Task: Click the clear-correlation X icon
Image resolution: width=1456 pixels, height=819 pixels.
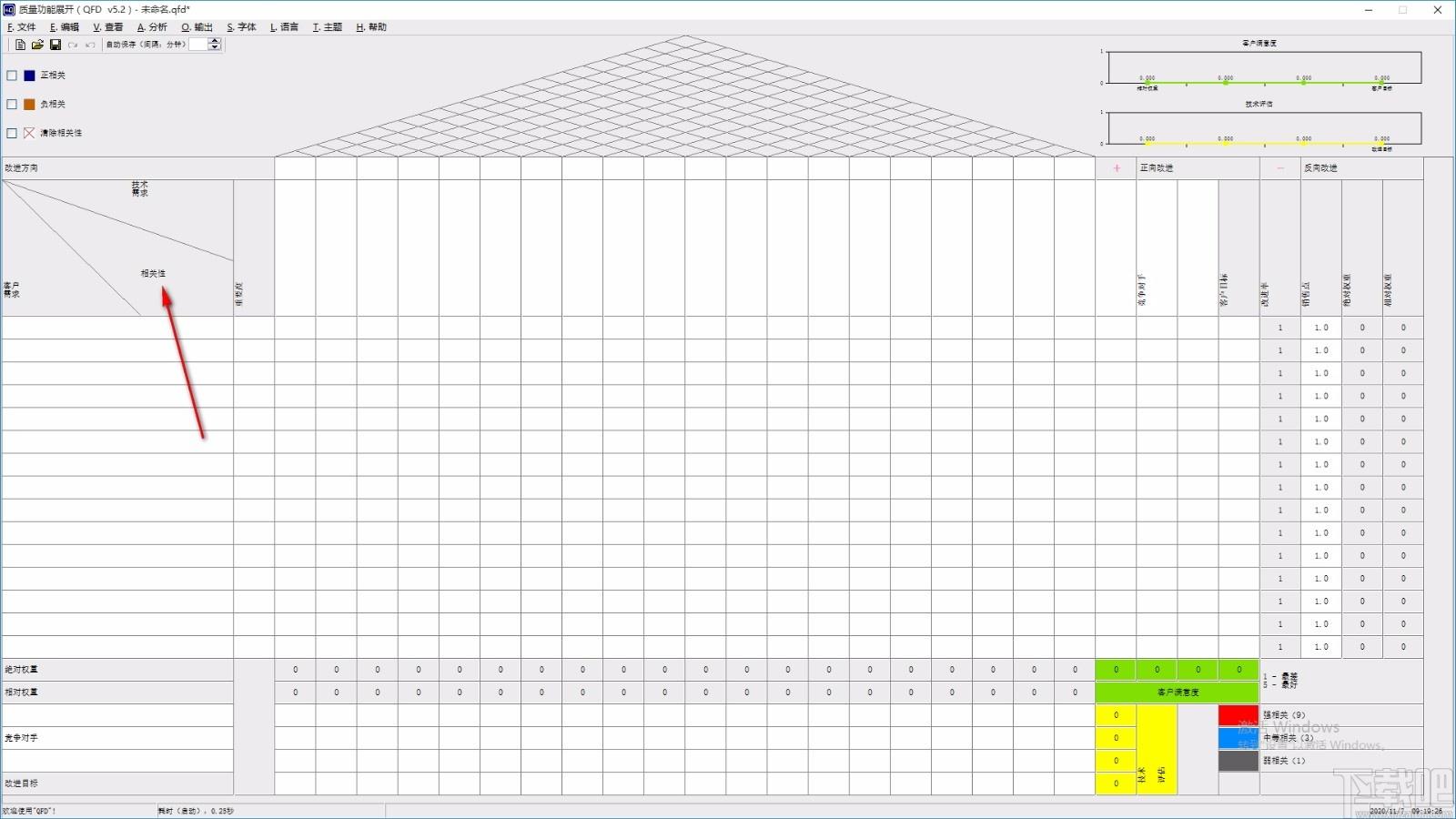Action: point(29,133)
